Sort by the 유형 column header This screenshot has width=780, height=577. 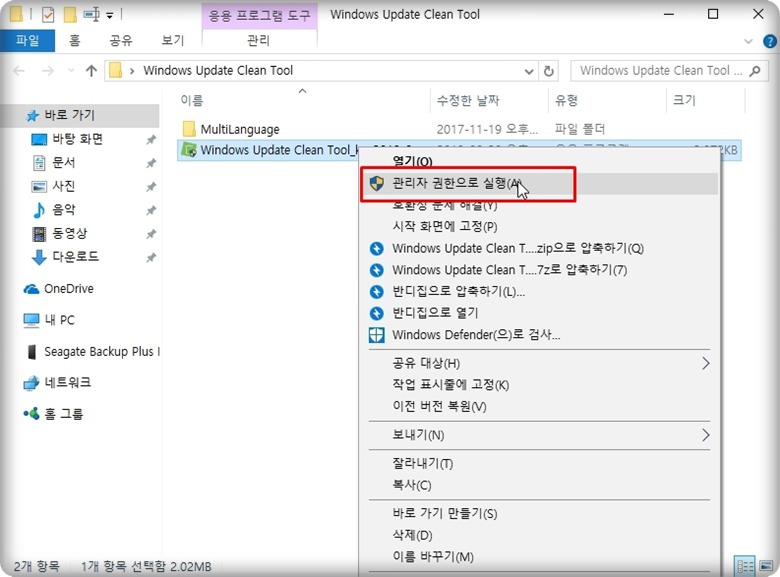coord(567,100)
